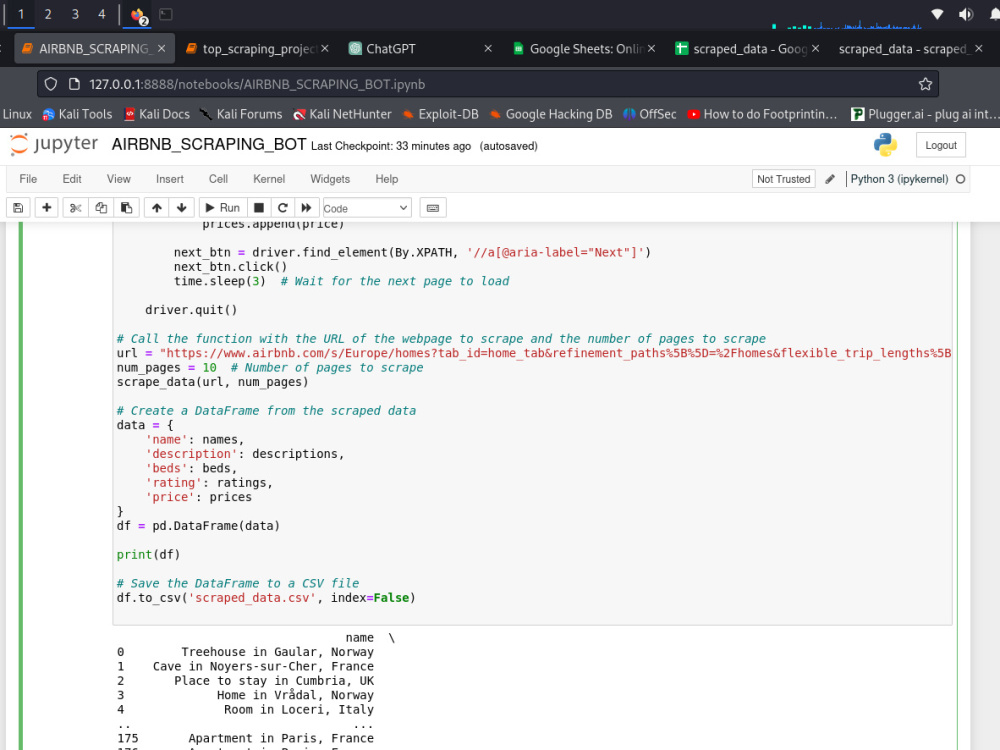The image size is (1000, 750).
Task: Click the 'scraped_data.csv' string in code
Action: (253, 598)
